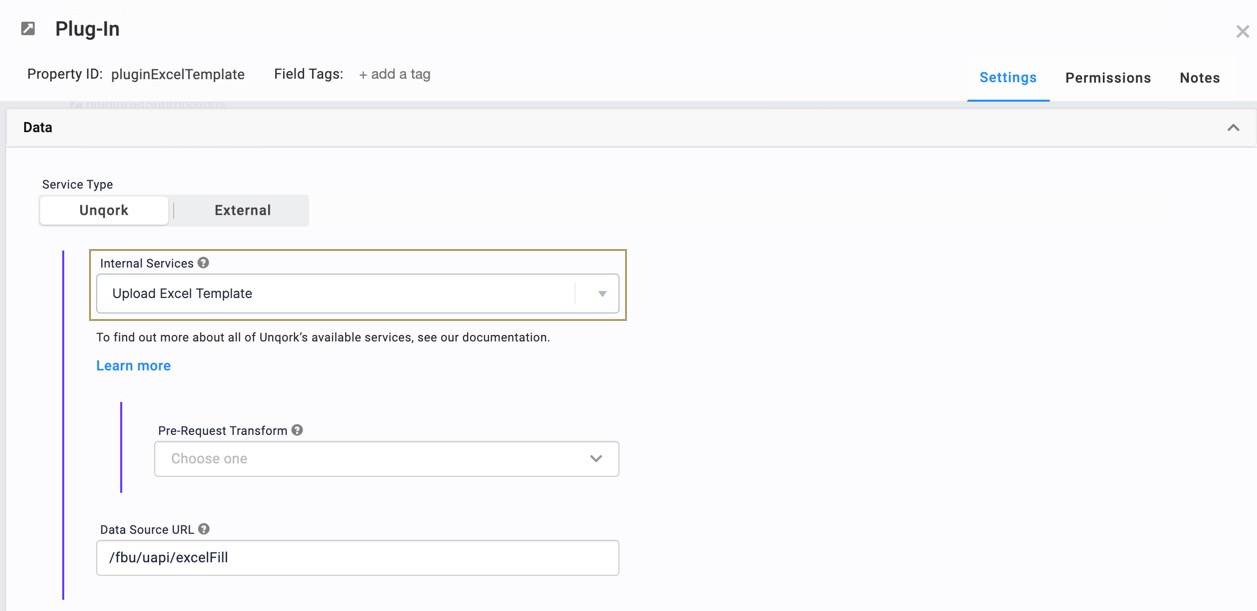The image size is (1257, 611).
Task: Open the Pre-Request Transform dropdown
Action: click(x=387, y=459)
